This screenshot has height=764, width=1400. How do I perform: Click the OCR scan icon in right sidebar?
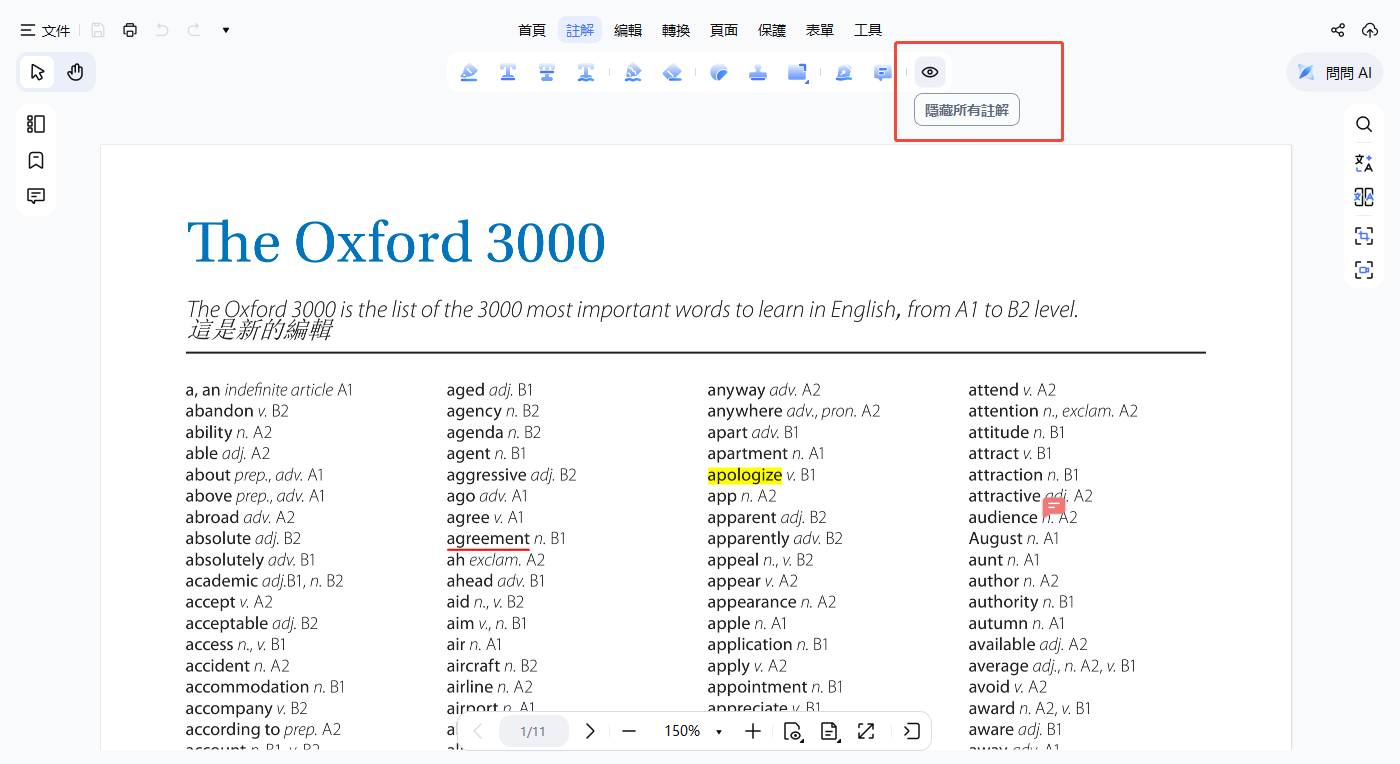click(x=1364, y=236)
